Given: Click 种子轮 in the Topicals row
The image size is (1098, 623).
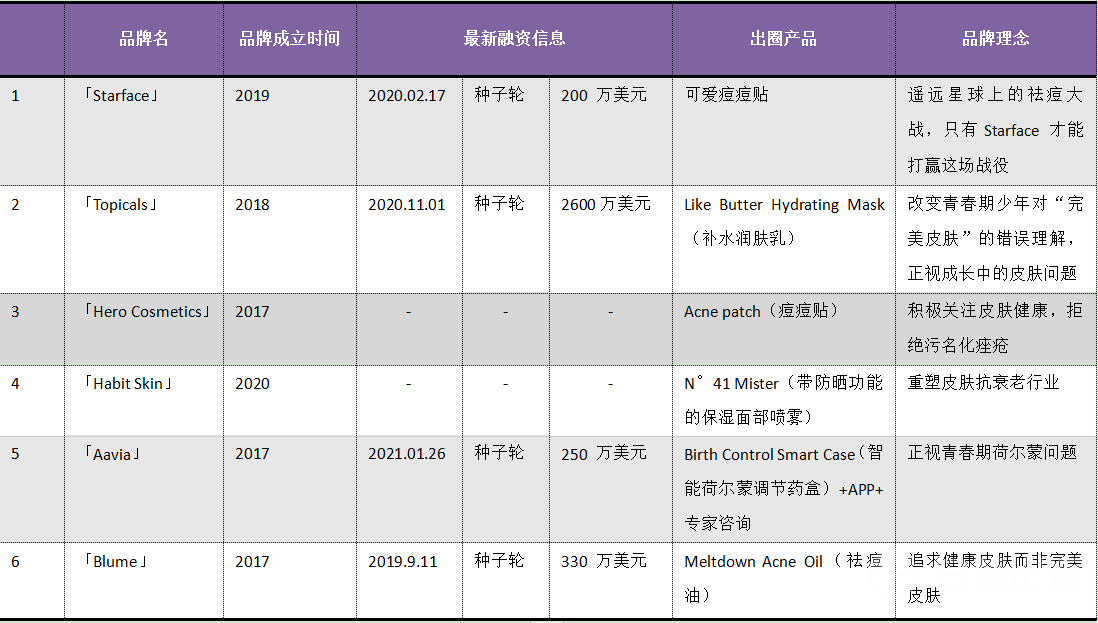Looking at the screenshot, I should click(499, 204).
